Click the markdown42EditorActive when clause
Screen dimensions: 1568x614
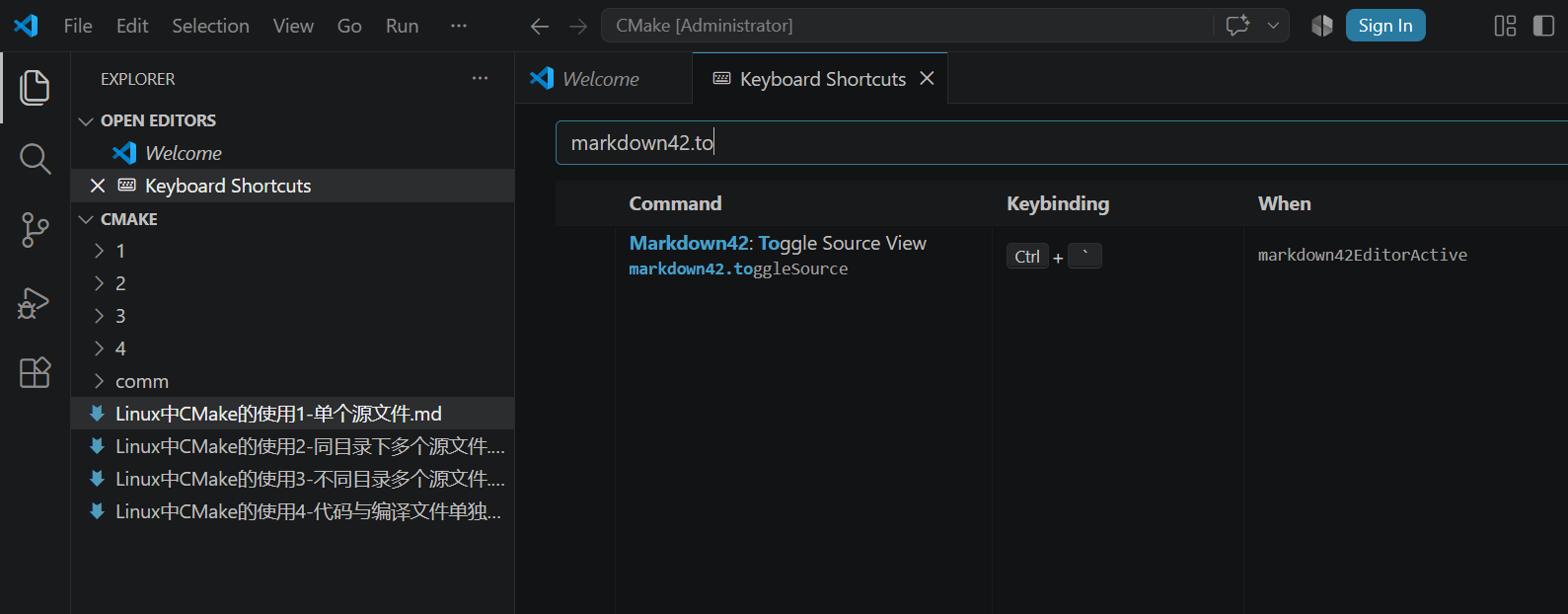[x=1362, y=255]
